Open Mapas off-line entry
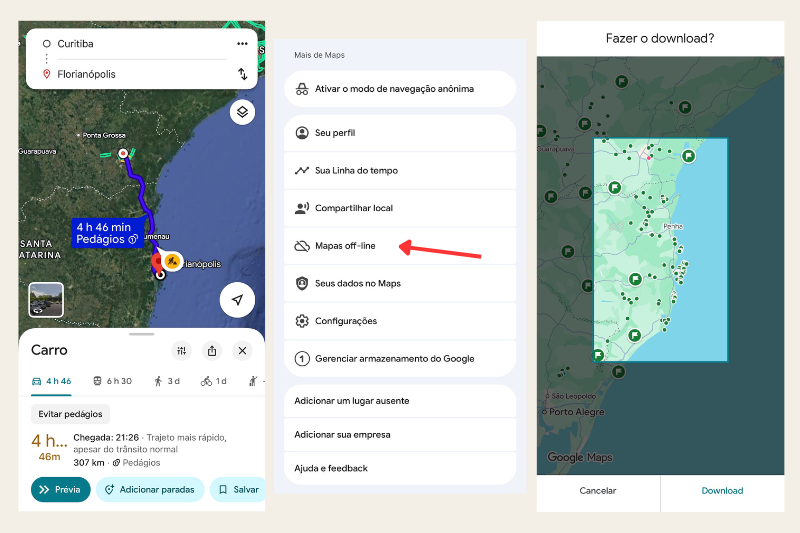The width and height of the screenshot is (800, 533). tap(400, 246)
